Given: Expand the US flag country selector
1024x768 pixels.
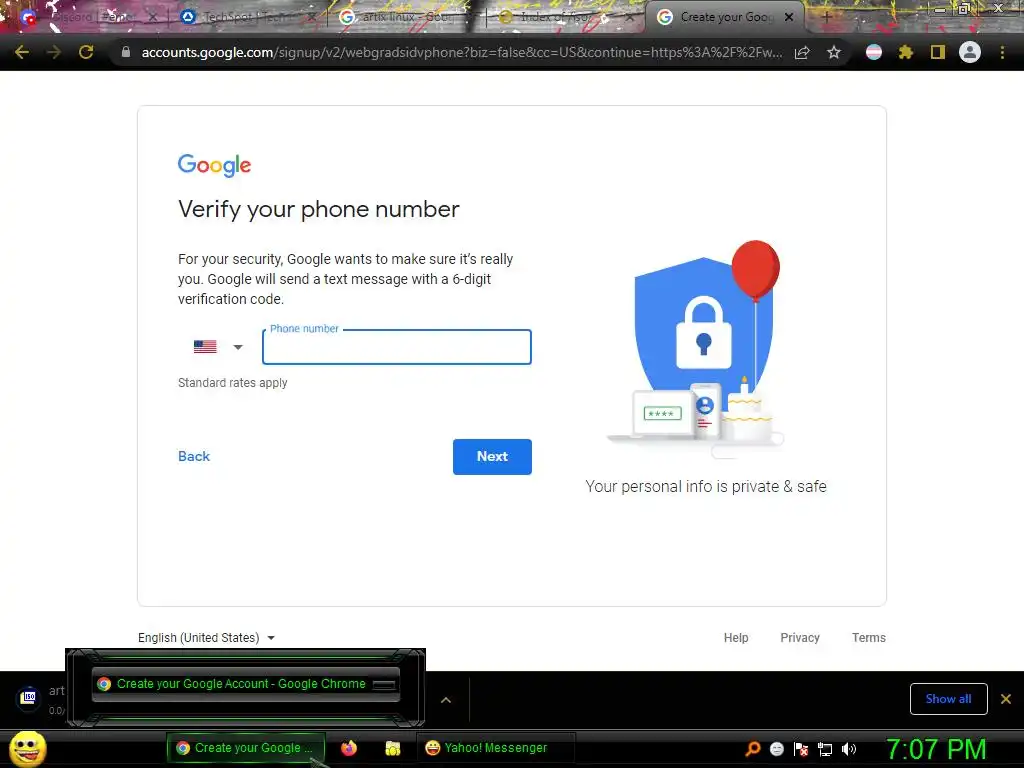Looking at the screenshot, I should coord(218,347).
